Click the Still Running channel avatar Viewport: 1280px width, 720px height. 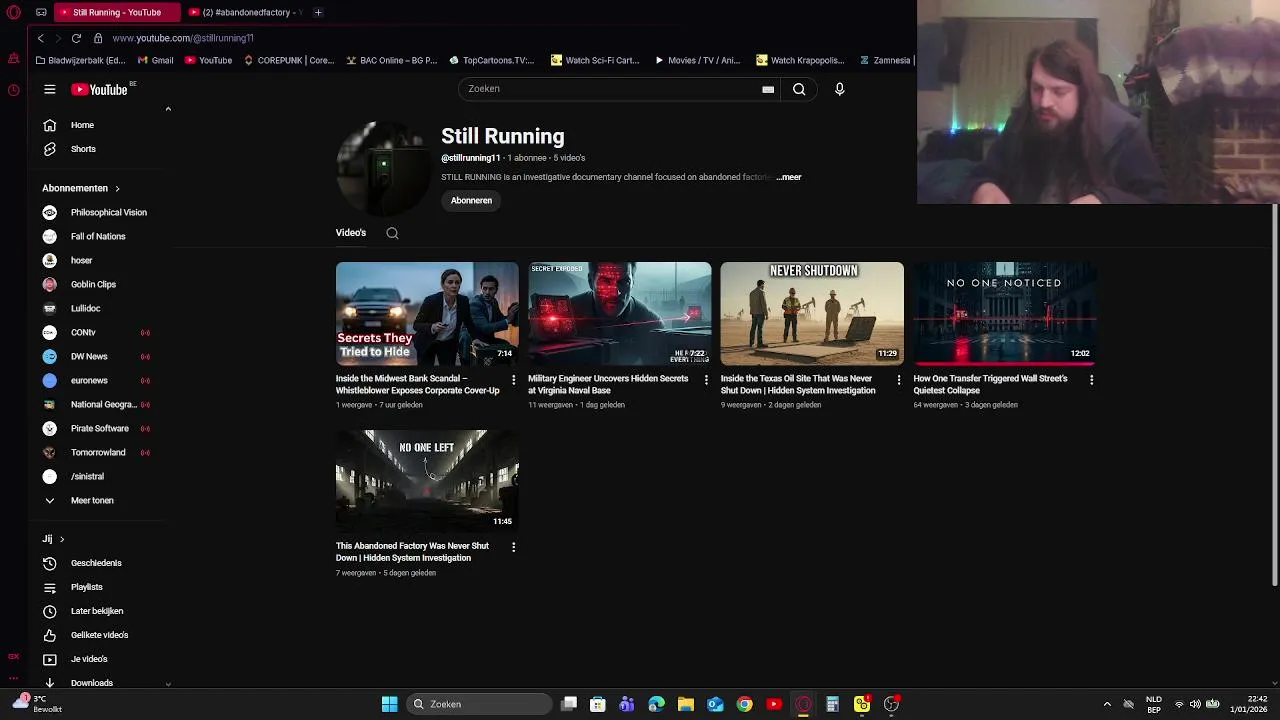point(383,169)
